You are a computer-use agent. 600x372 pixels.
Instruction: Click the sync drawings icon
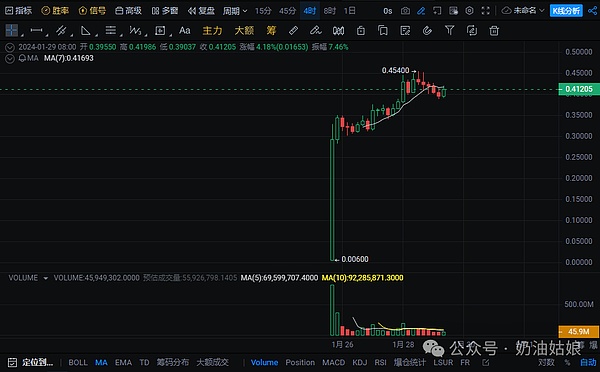coord(472,30)
